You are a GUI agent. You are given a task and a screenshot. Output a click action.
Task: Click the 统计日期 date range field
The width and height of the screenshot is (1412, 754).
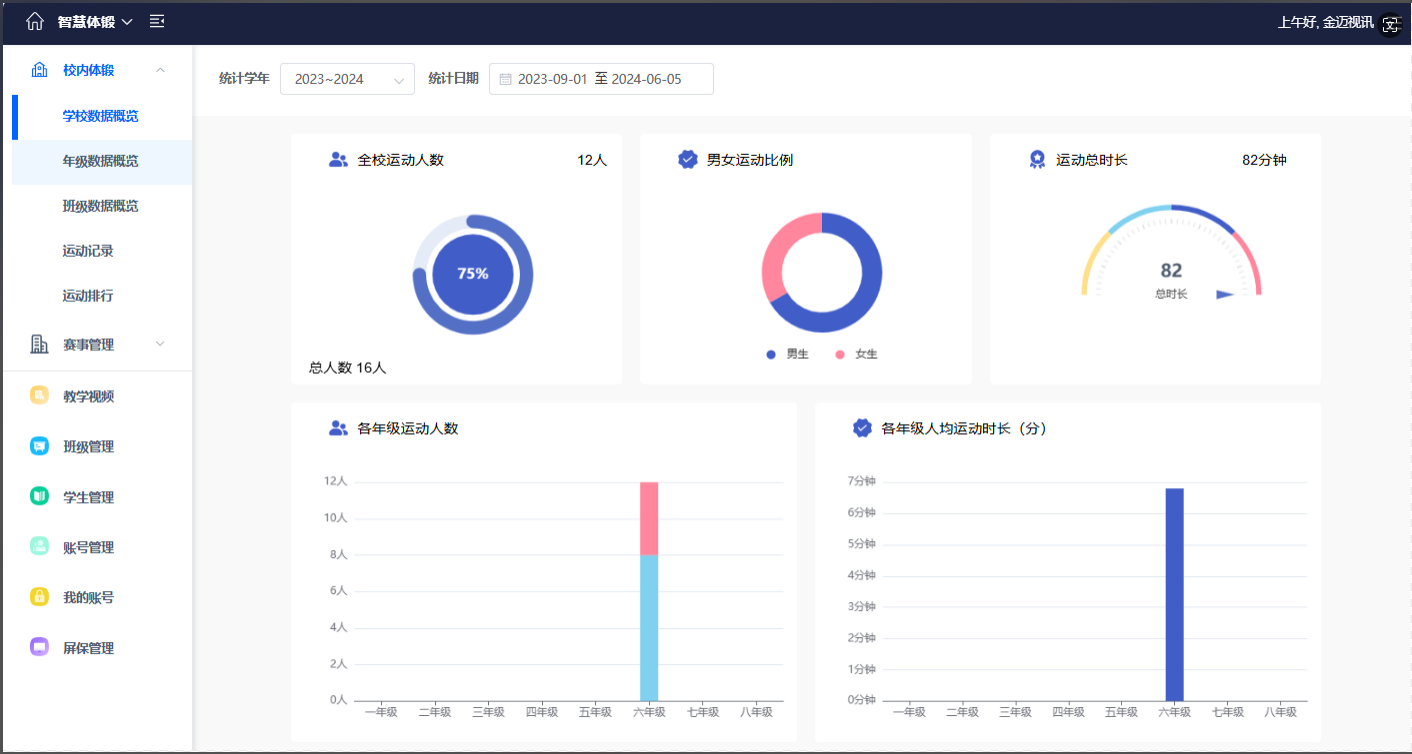[x=601, y=79]
